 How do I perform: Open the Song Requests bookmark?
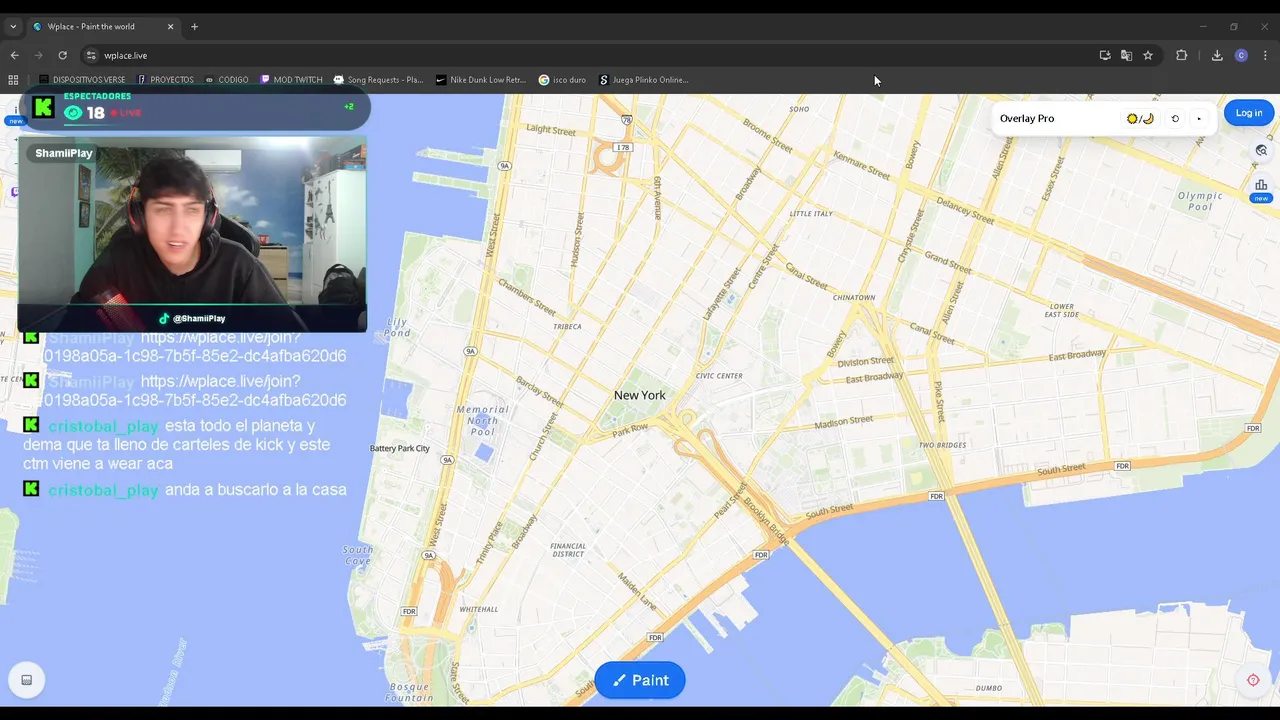[x=379, y=80]
